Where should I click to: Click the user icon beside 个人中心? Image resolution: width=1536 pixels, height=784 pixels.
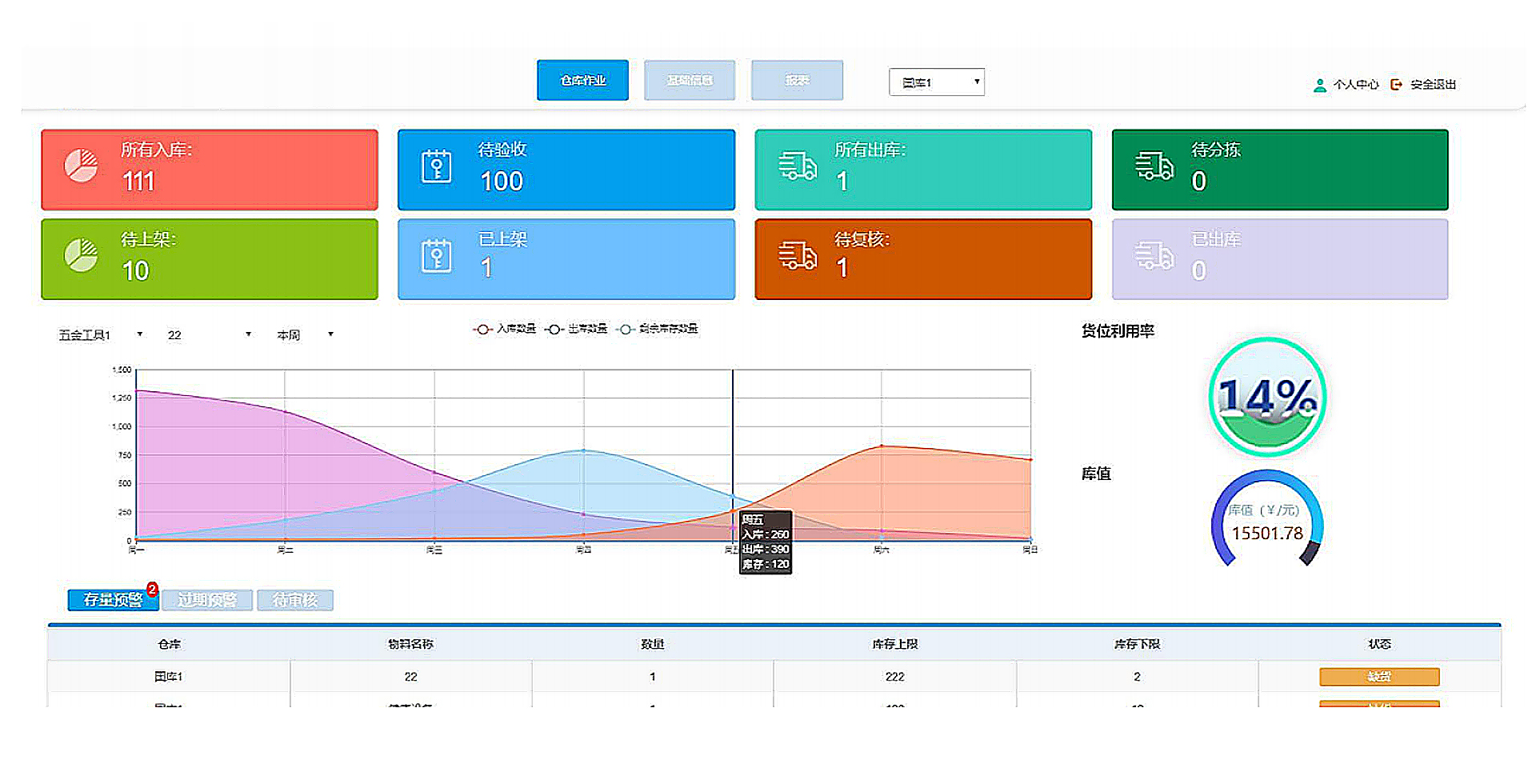pos(1319,85)
